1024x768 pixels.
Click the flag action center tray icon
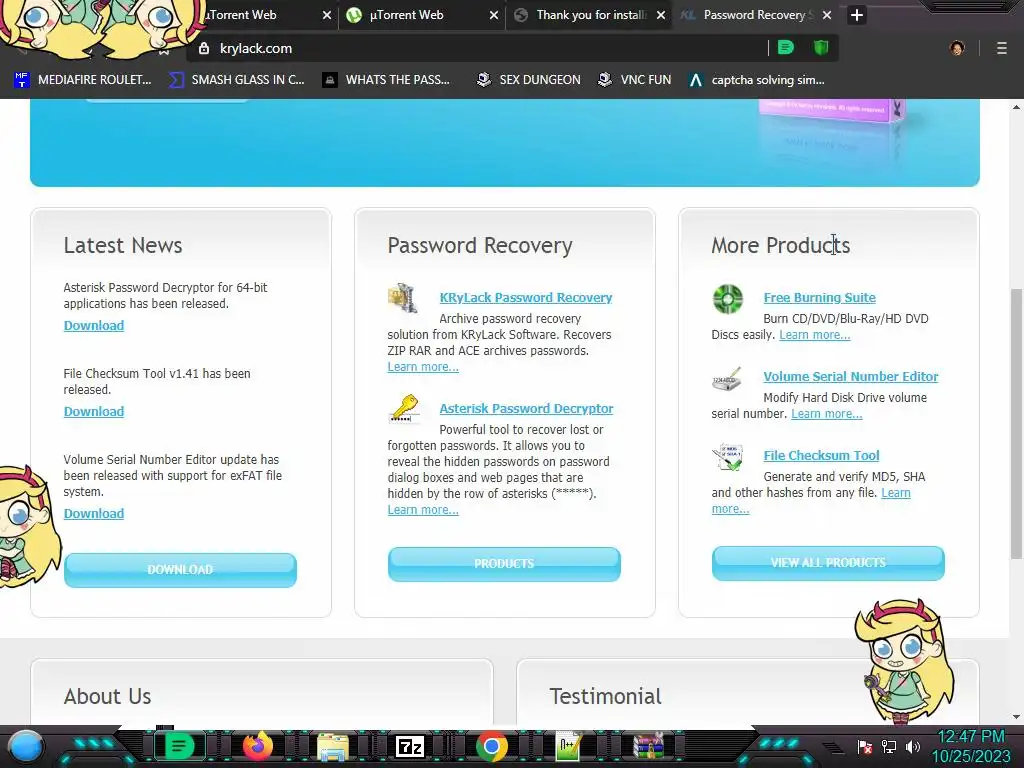pyautogui.click(x=865, y=746)
